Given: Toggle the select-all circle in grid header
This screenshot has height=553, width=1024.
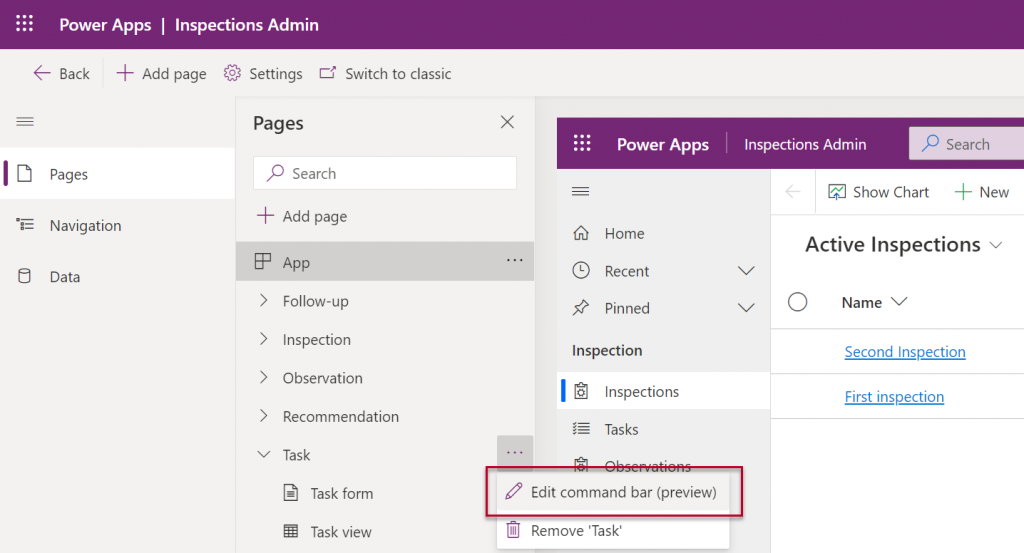Looking at the screenshot, I should [x=797, y=302].
